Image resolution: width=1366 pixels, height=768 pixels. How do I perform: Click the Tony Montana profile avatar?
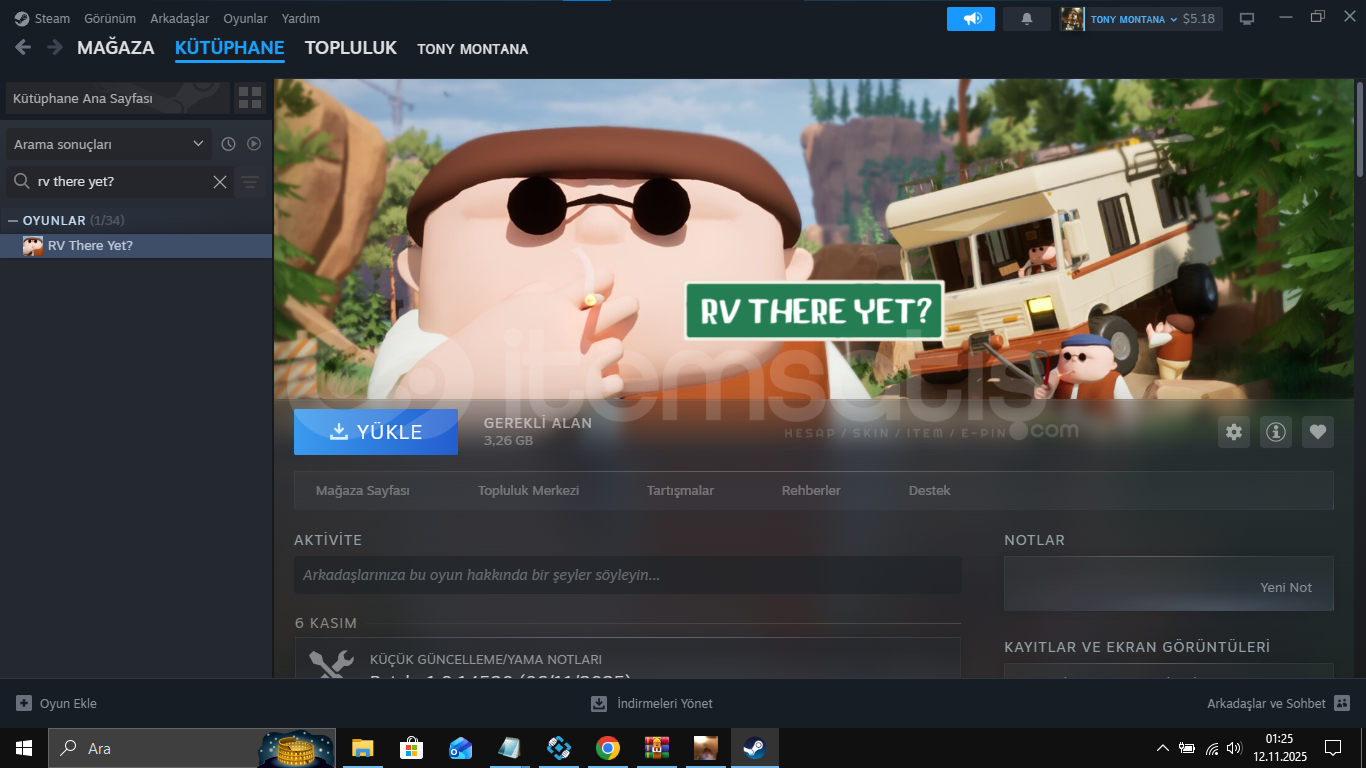point(1072,19)
